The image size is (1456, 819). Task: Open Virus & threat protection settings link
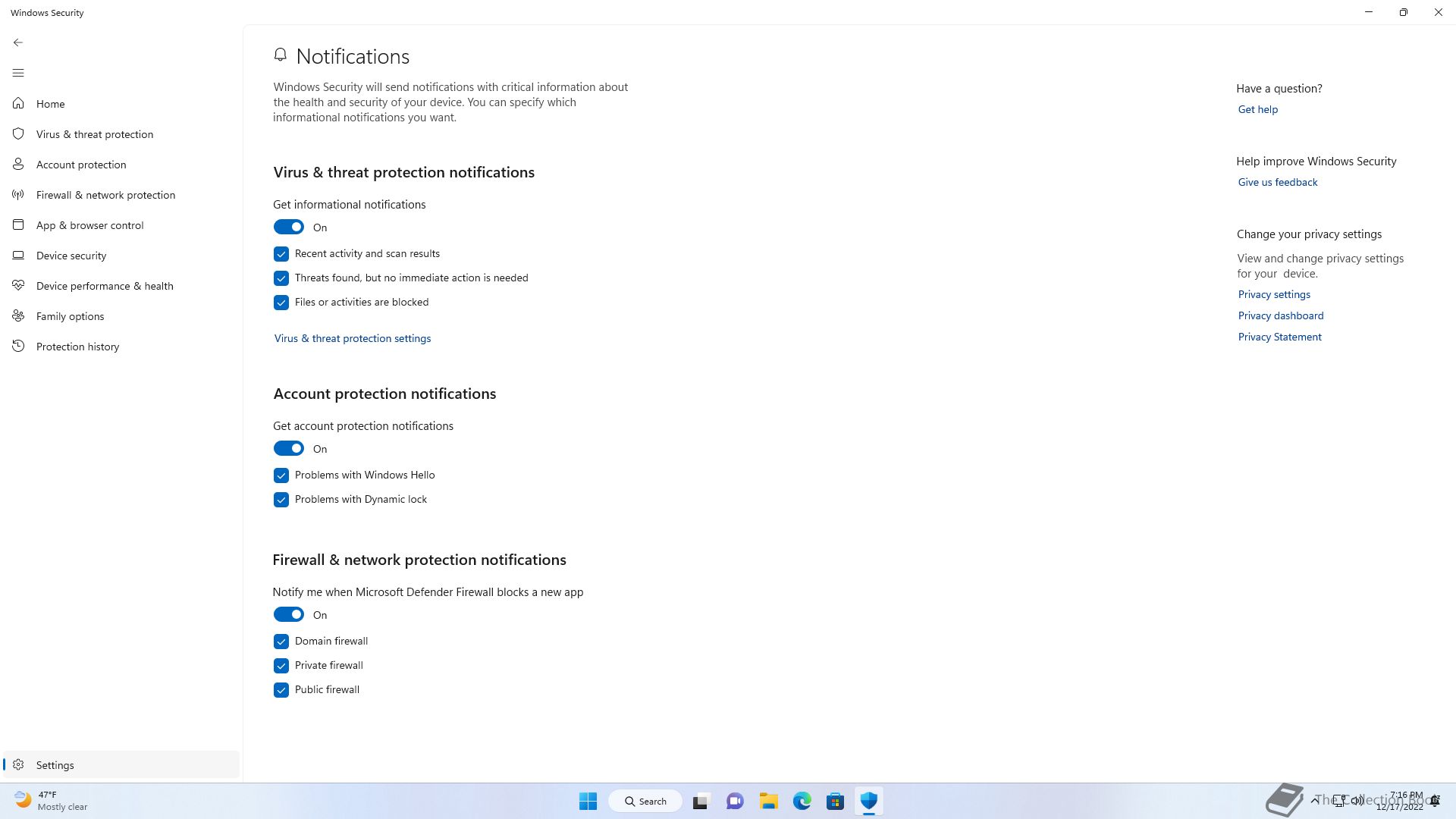click(x=353, y=338)
